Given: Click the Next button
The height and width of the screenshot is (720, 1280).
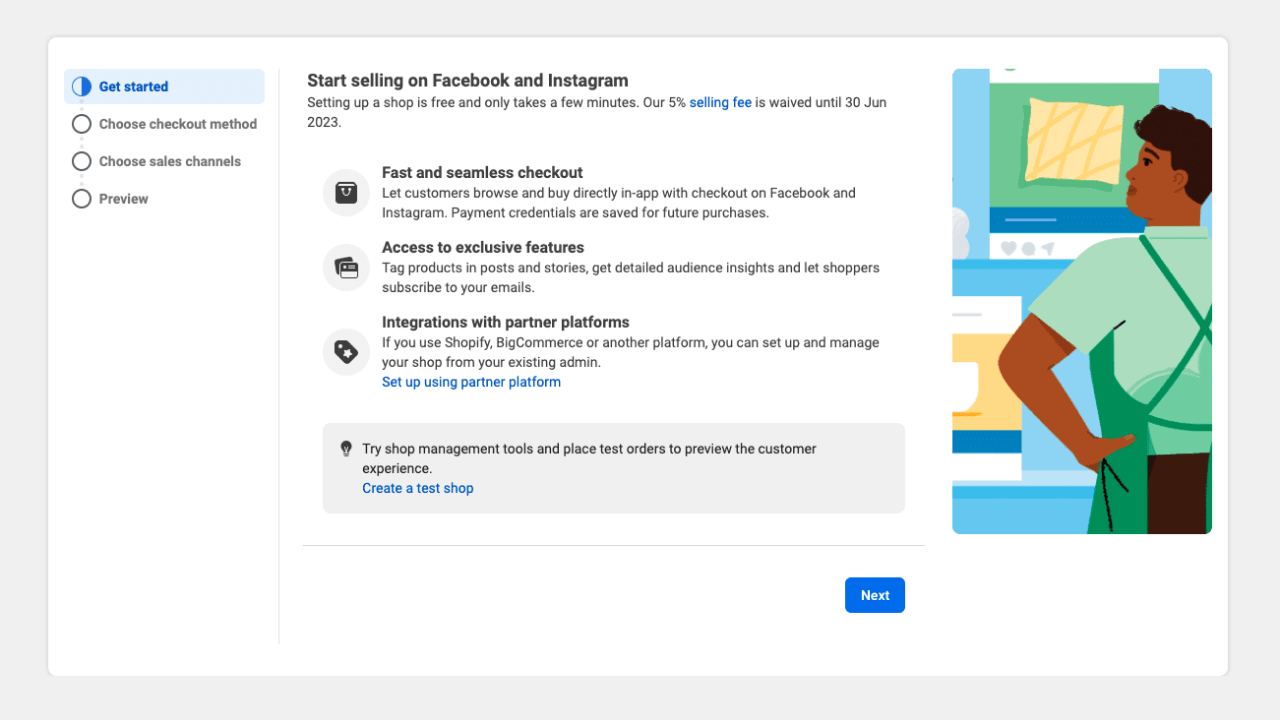Looking at the screenshot, I should coord(875,595).
